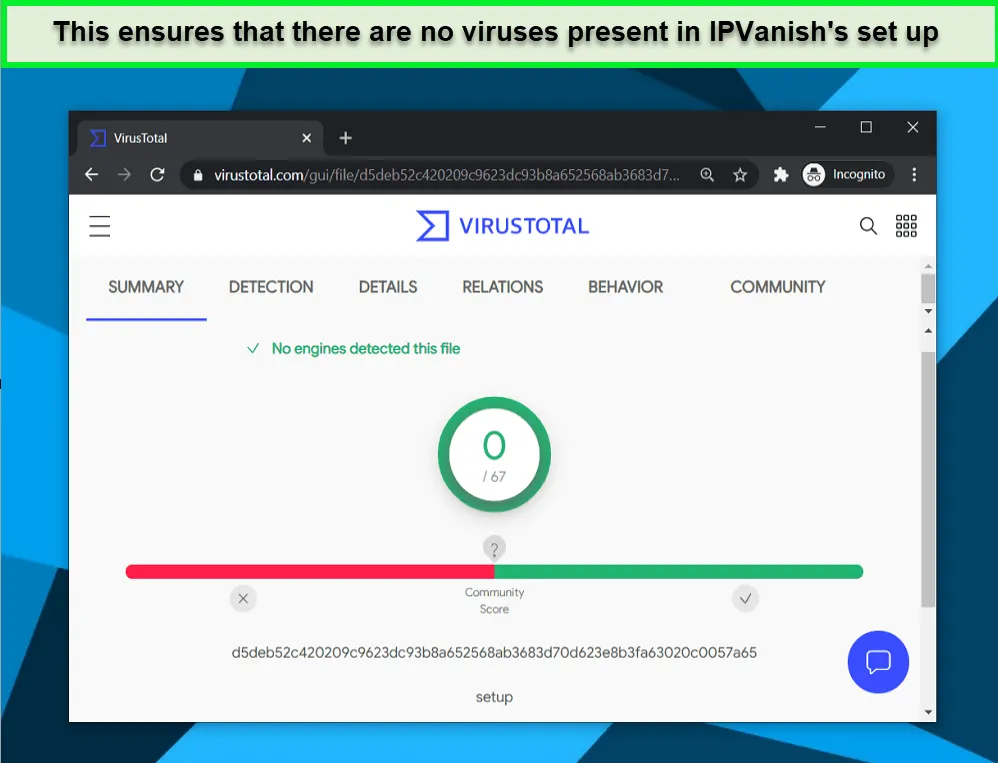Click the address bar URL
This screenshot has width=998, height=763.
[447, 175]
